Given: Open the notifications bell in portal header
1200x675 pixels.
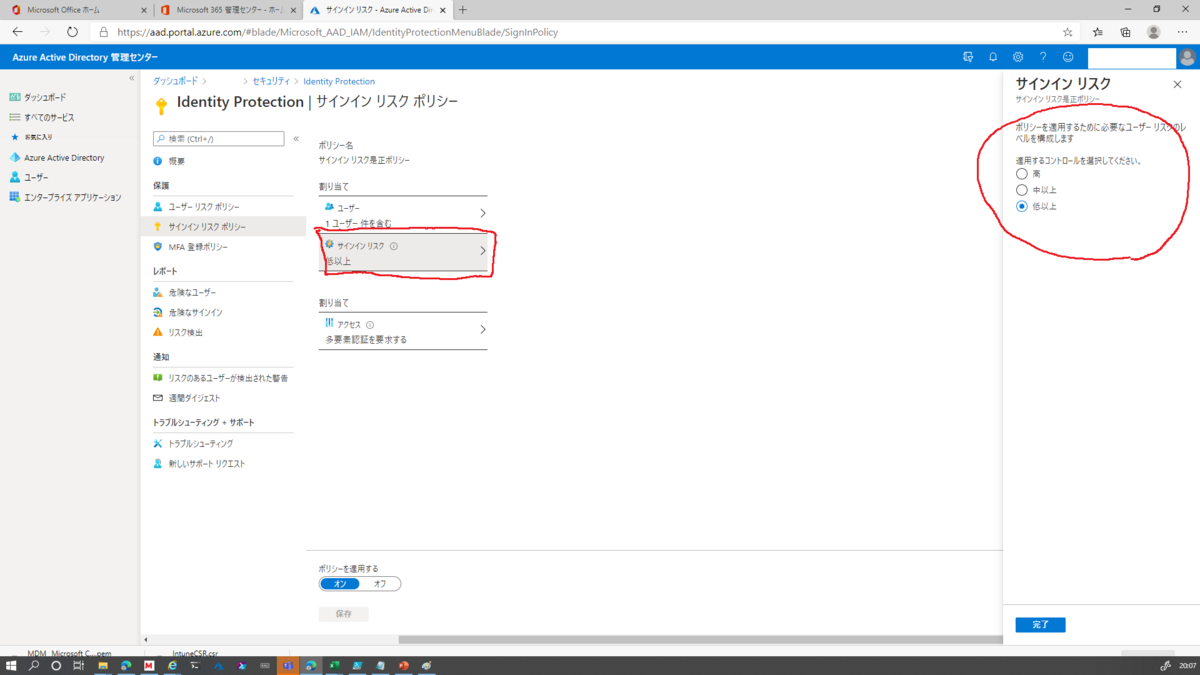Looking at the screenshot, I should tap(993, 57).
